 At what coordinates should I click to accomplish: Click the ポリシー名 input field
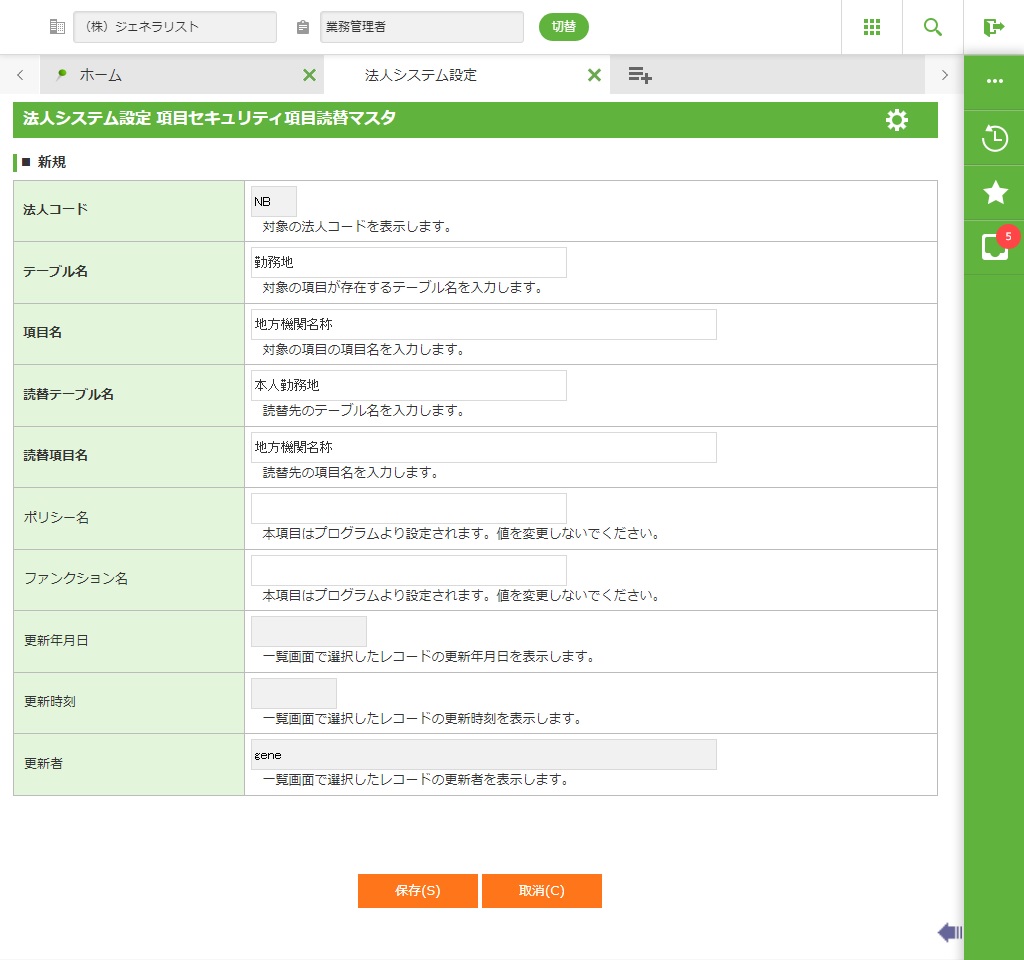pos(408,508)
